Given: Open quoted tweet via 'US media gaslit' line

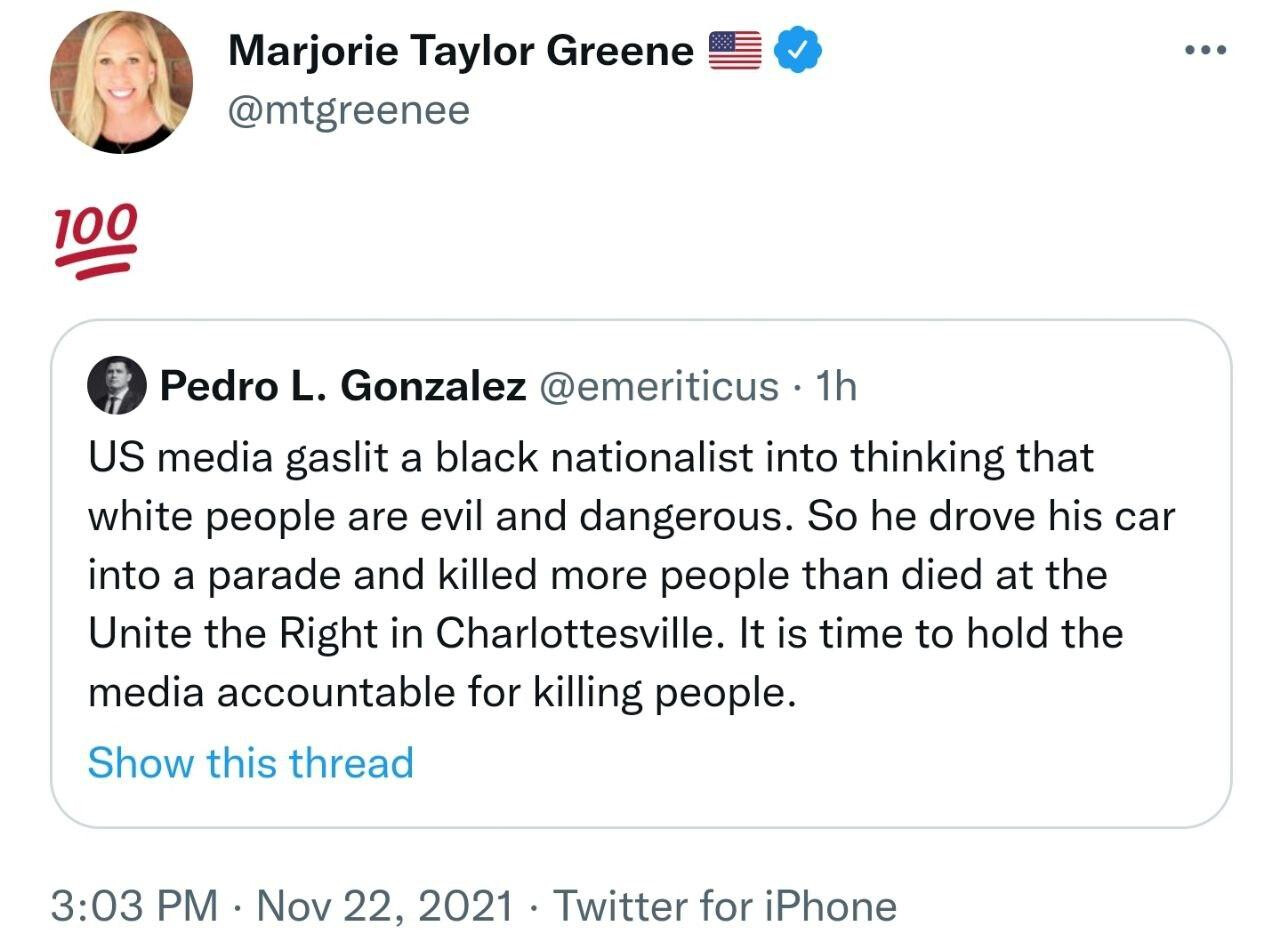Looking at the screenshot, I should [590, 458].
